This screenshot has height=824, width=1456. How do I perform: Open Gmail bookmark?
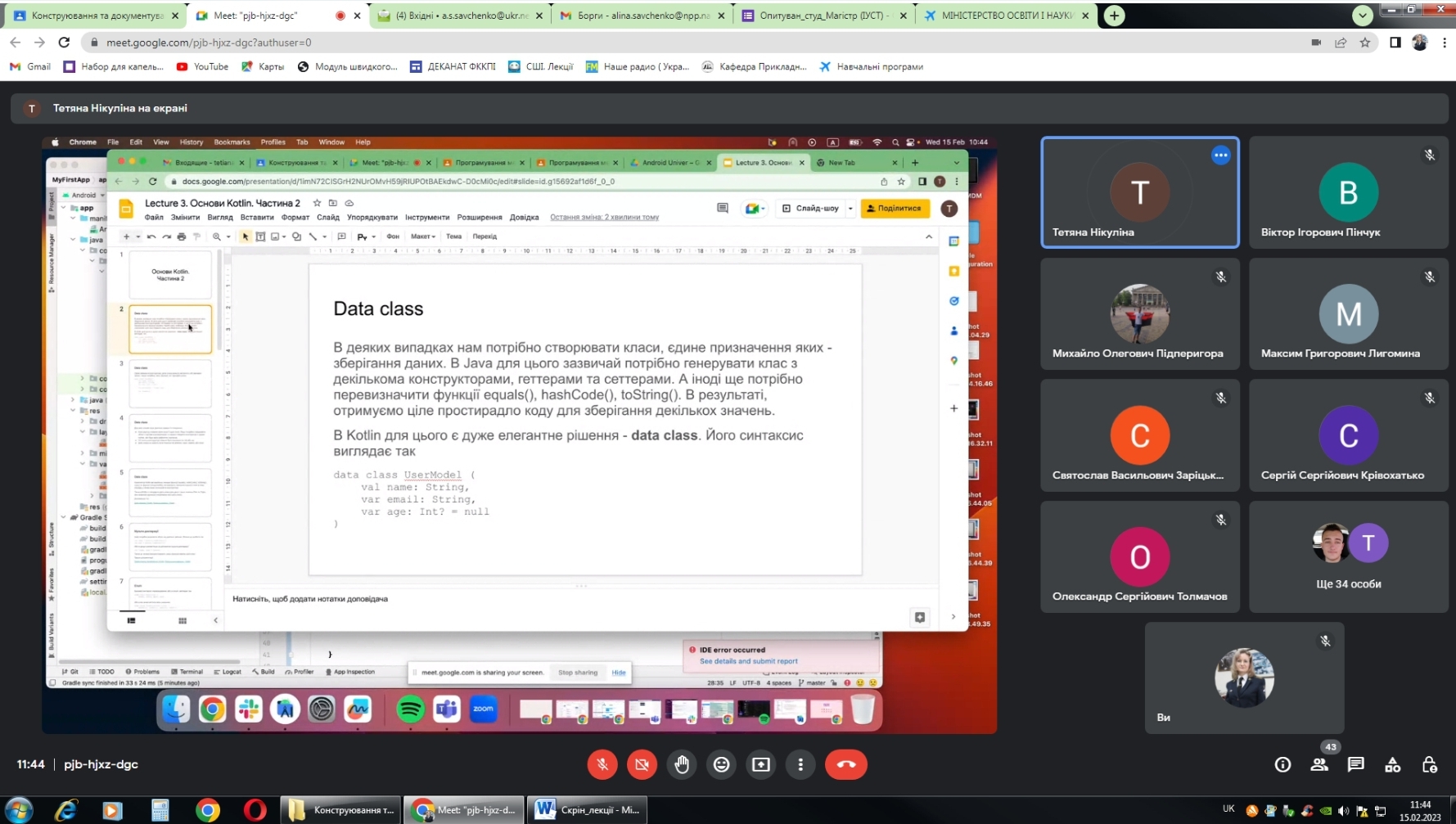30,67
